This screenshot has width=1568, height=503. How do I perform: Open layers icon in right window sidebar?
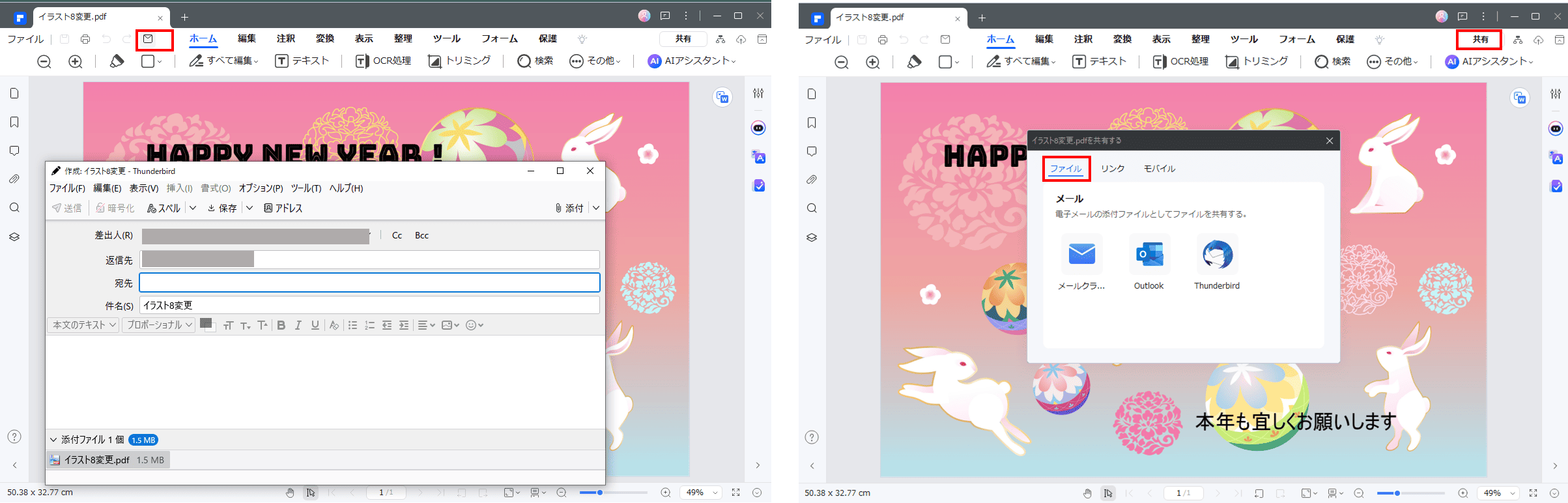click(x=812, y=237)
